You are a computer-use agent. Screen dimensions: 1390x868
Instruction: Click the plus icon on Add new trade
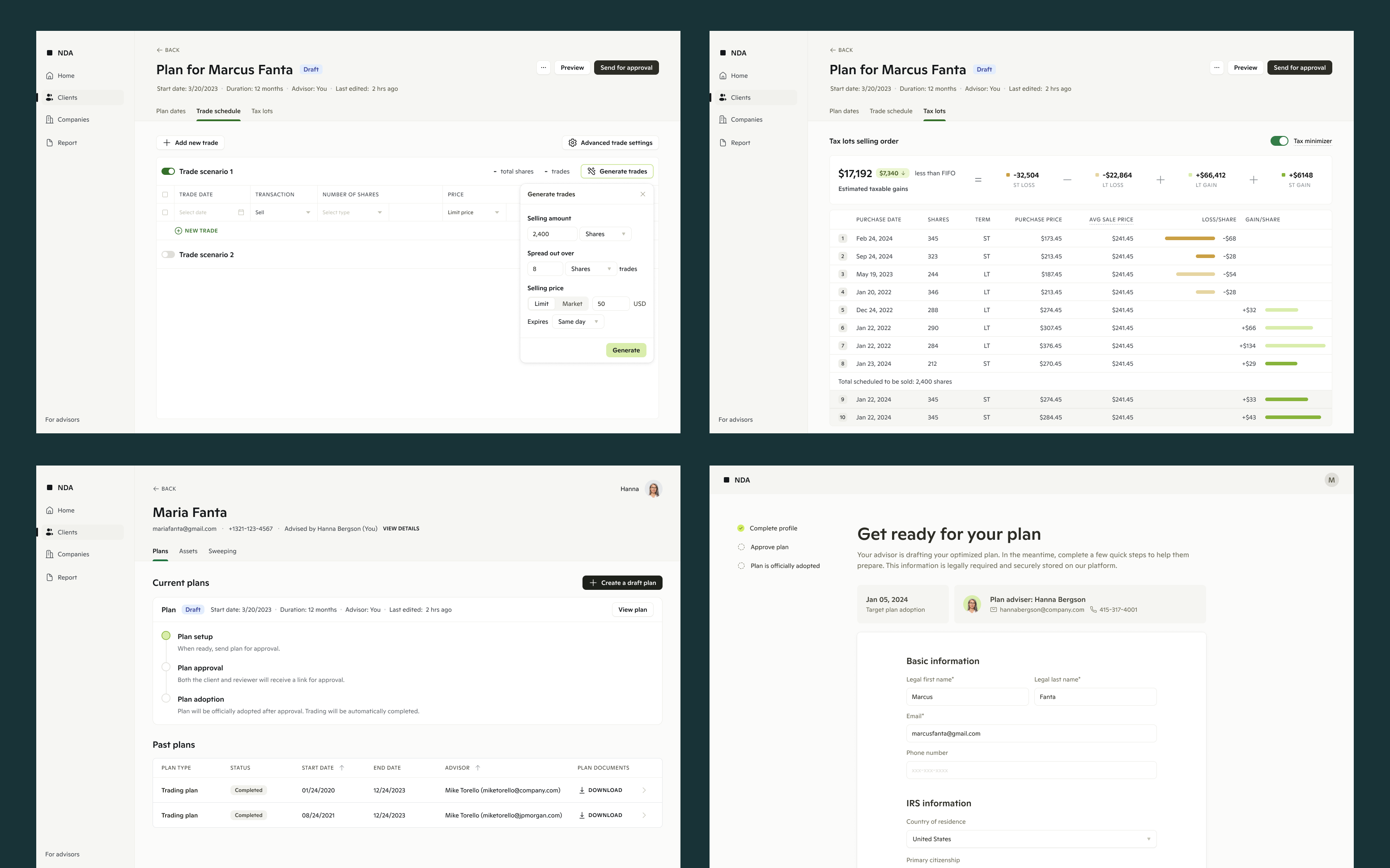(x=166, y=143)
